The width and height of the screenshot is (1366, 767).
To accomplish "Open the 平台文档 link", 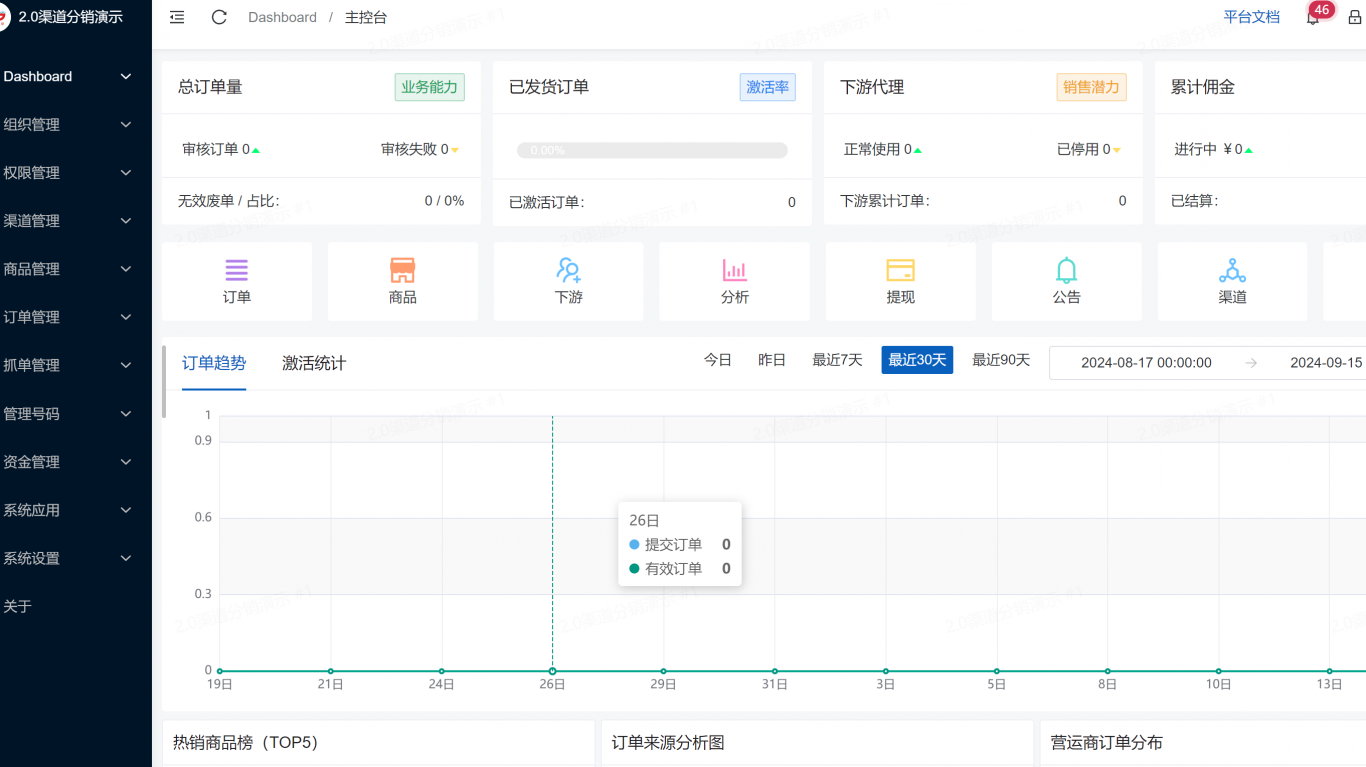I will [1252, 17].
